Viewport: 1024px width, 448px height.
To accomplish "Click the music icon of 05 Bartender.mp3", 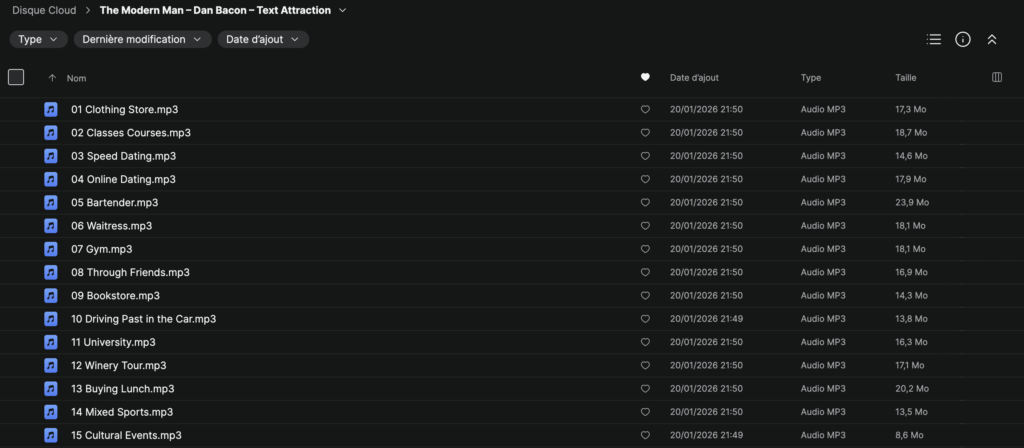I will 51,202.
